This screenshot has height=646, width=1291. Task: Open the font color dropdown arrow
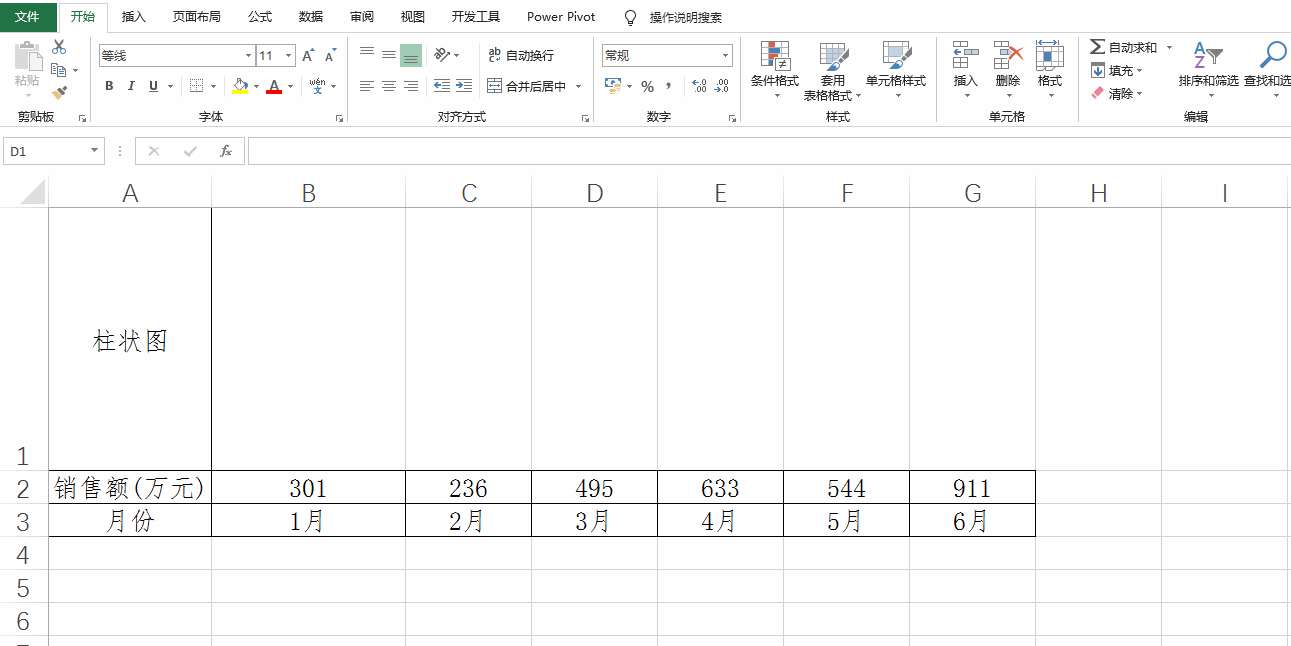coord(290,88)
